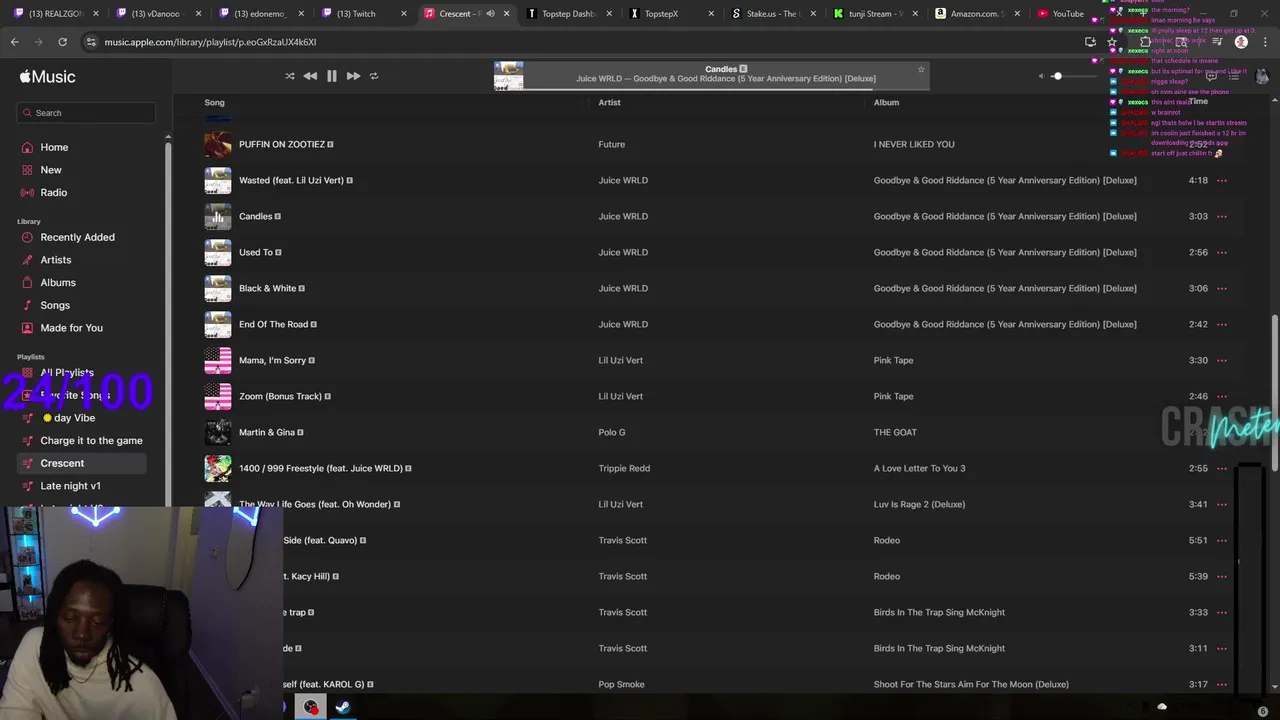The height and width of the screenshot is (720, 1280).
Task: Skip to next track
Action: (353, 76)
